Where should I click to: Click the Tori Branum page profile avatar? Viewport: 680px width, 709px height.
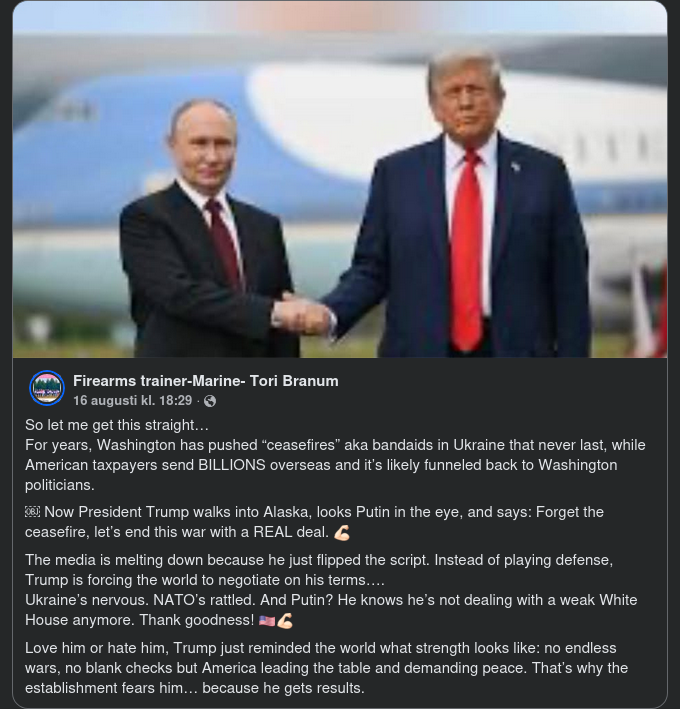coord(47,388)
